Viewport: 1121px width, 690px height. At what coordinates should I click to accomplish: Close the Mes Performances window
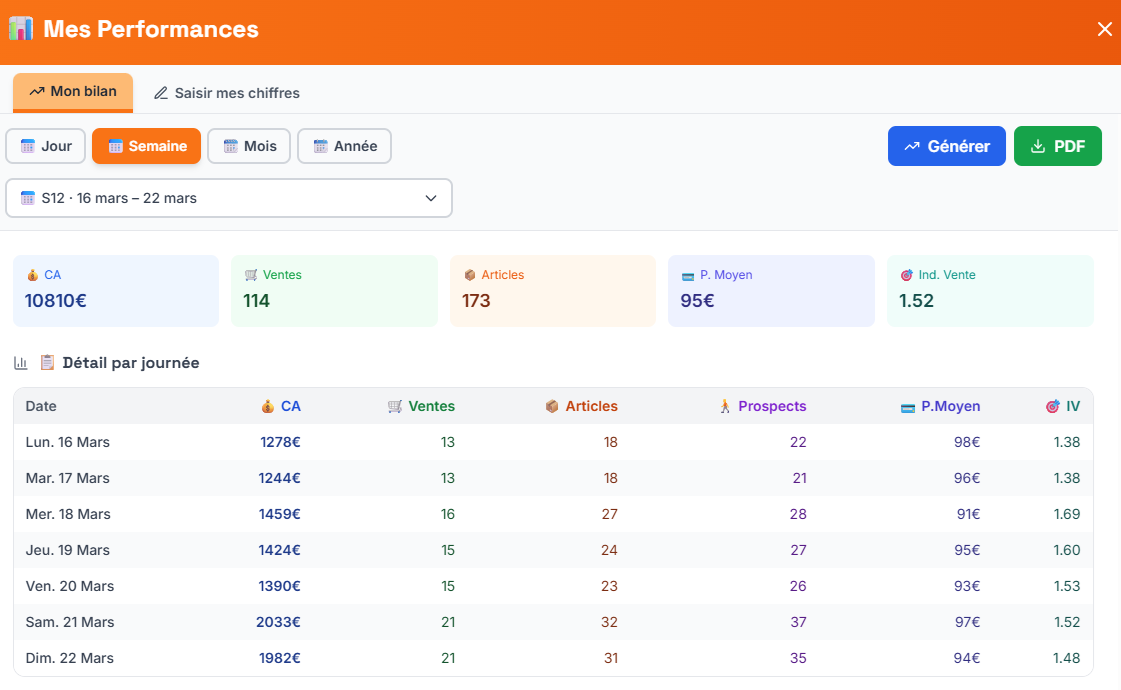pyautogui.click(x=1104, y=29)
